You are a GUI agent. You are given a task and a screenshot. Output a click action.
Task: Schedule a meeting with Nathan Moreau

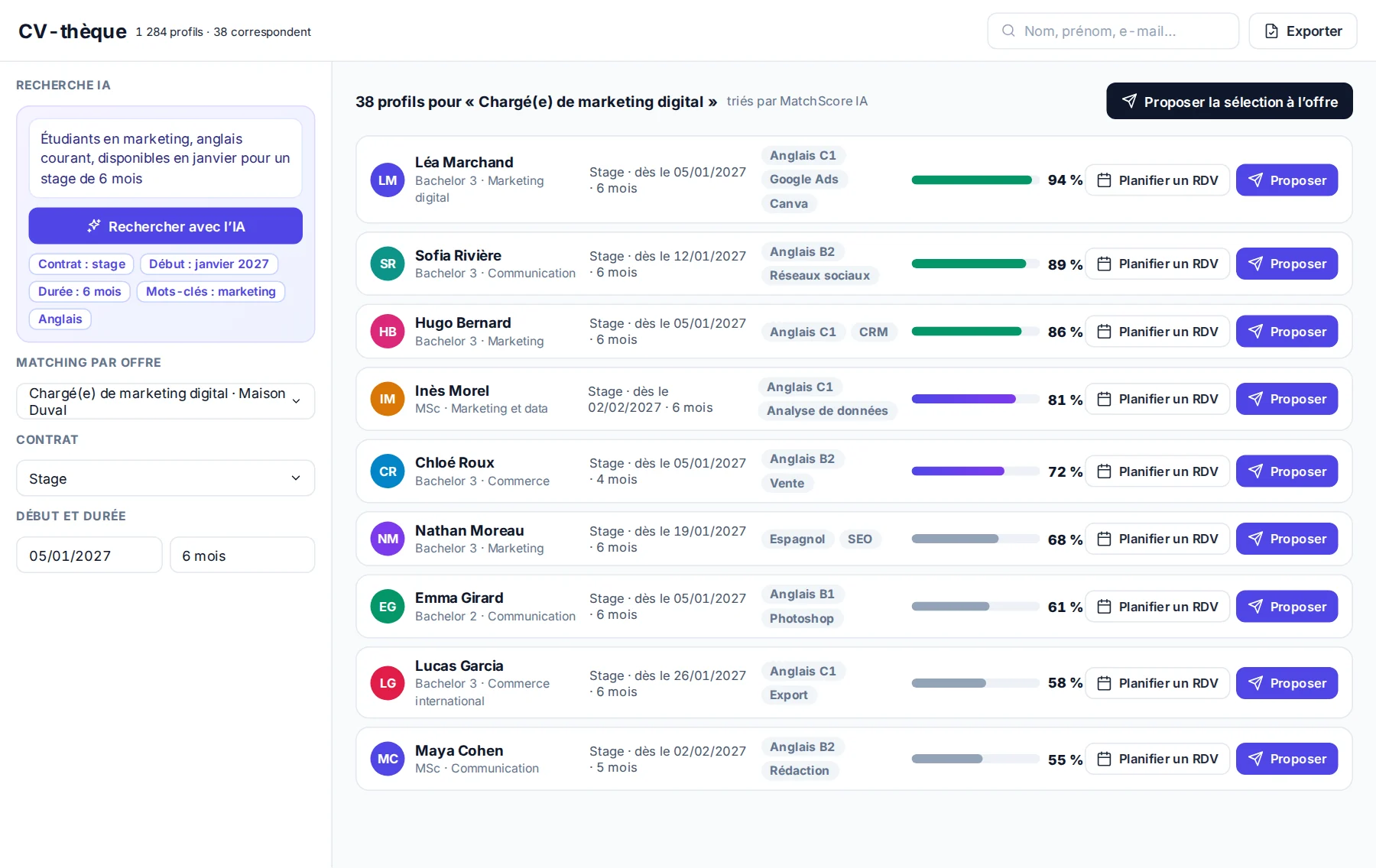(x=1157, y=539)
